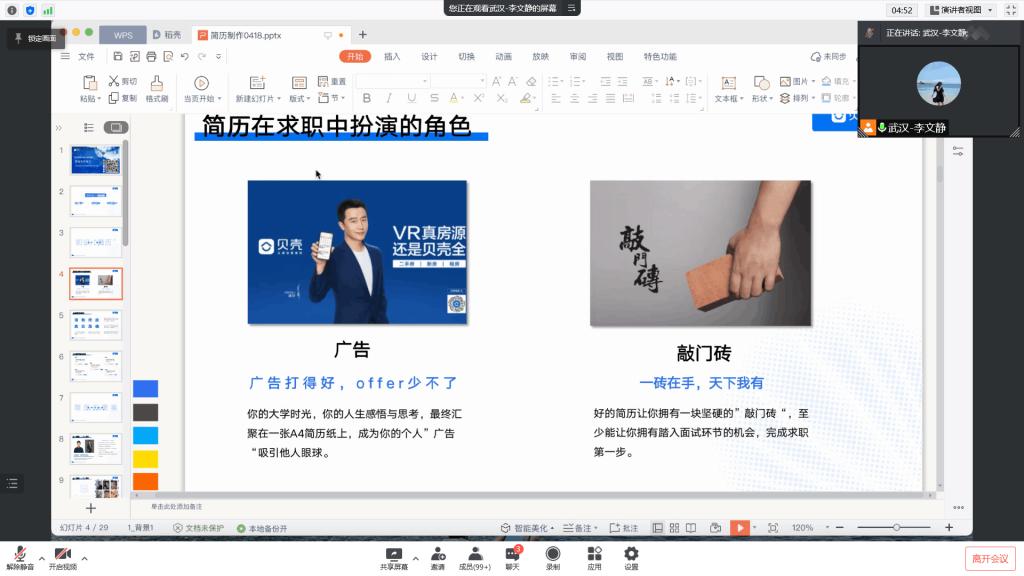Click the Invite (邀请) icon
1024x576 pixels.
coord(438,554)
